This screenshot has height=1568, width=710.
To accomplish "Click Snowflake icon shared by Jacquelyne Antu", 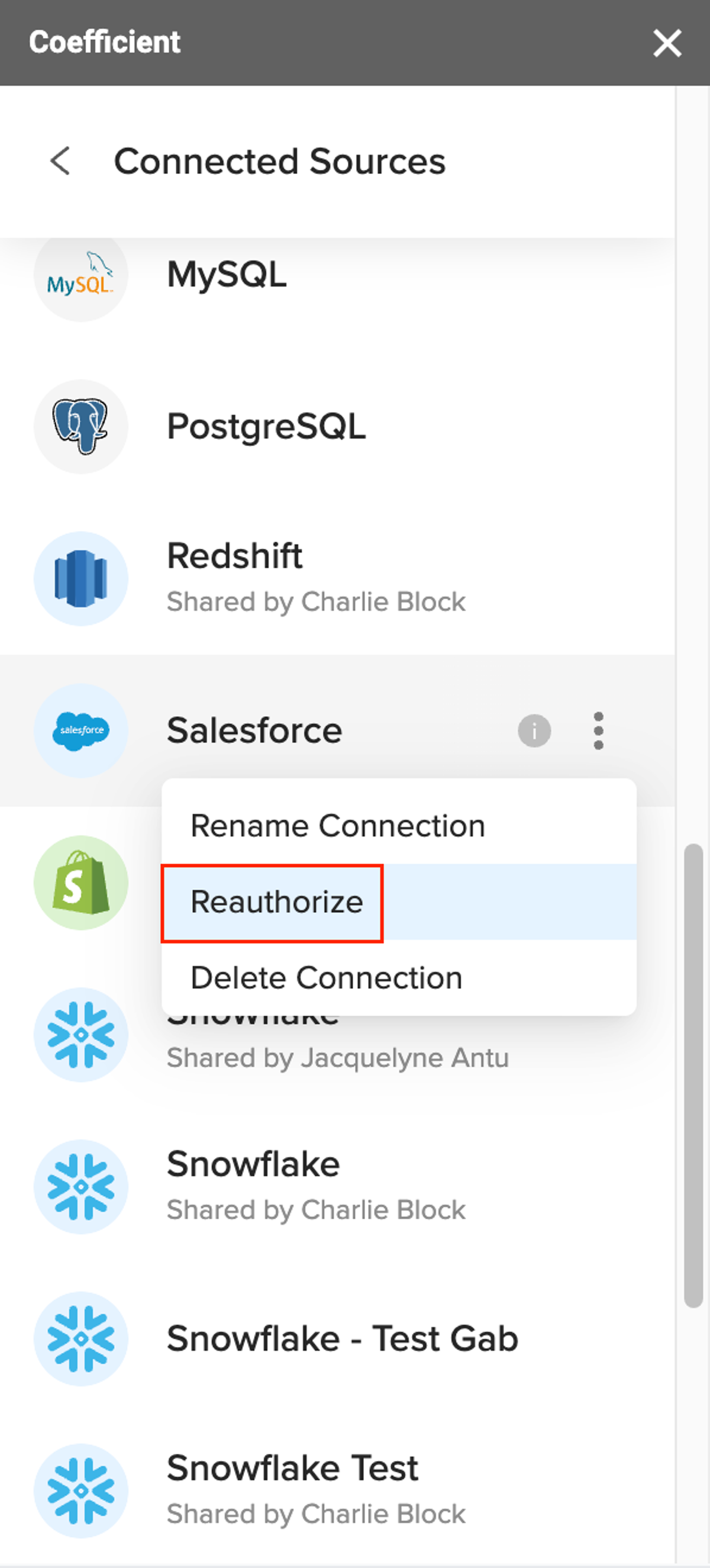I will point(81,1034).
